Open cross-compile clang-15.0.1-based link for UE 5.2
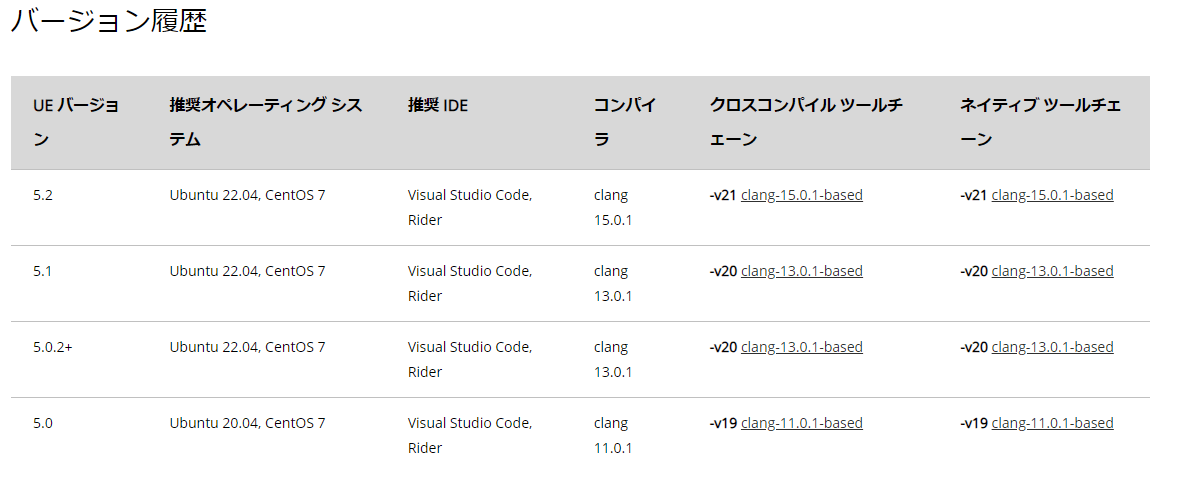The width and height of the screenshot is (1186, 493). point(802,195)
